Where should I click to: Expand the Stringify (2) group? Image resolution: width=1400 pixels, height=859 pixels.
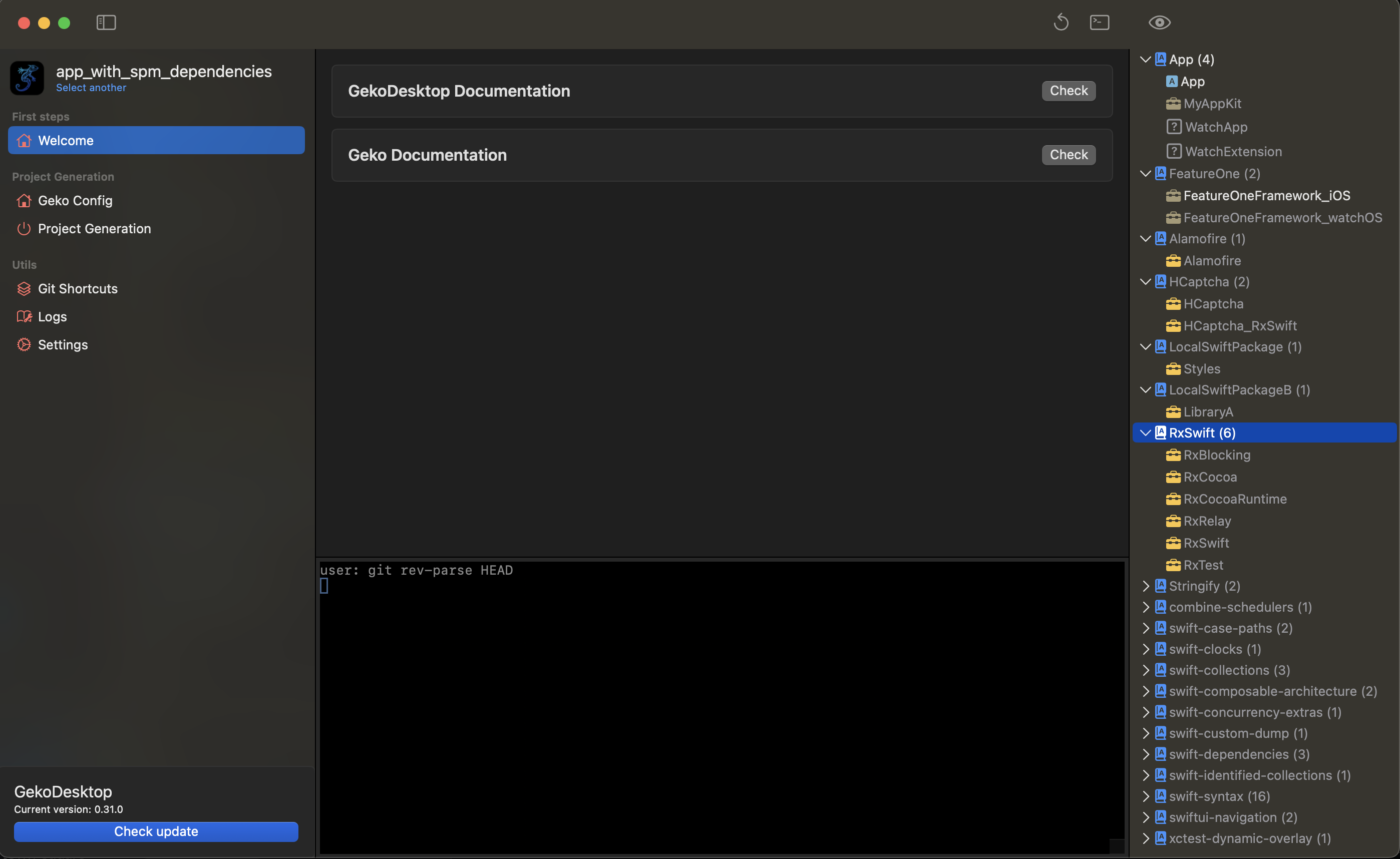(x=1146, y=586)
